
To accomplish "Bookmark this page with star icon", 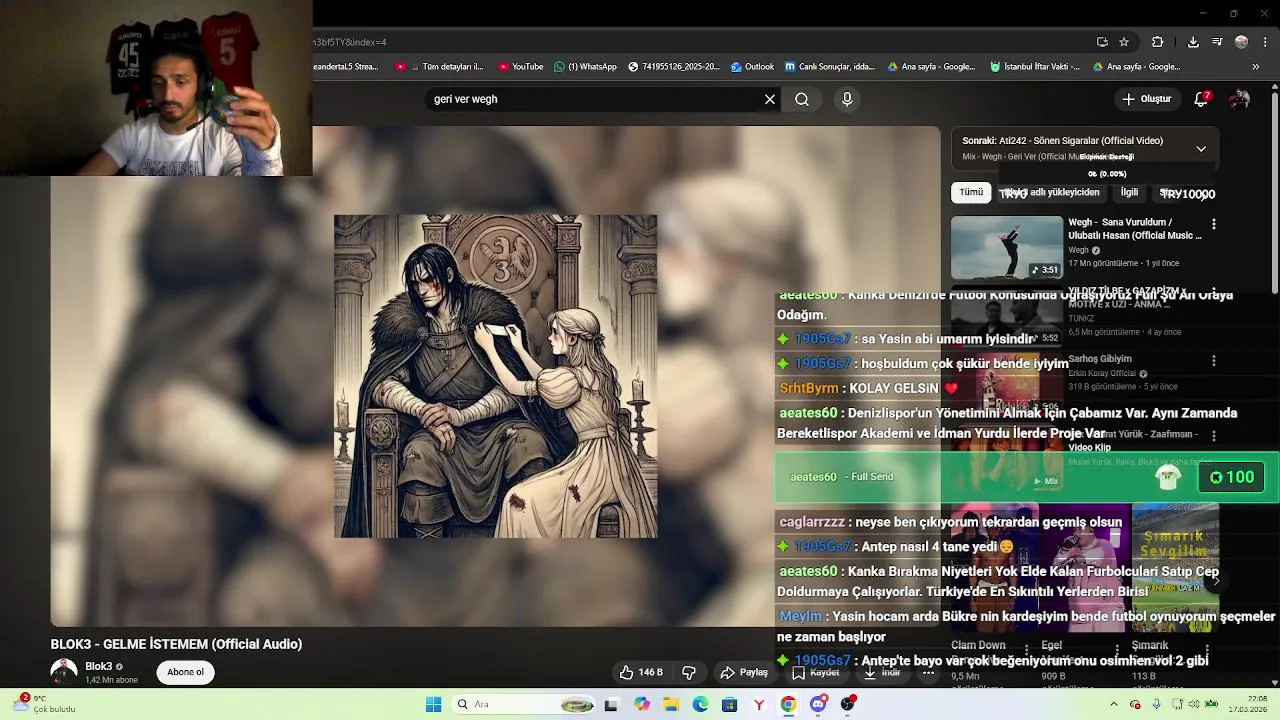I will pyautogui.click(x=1124, y=42).
